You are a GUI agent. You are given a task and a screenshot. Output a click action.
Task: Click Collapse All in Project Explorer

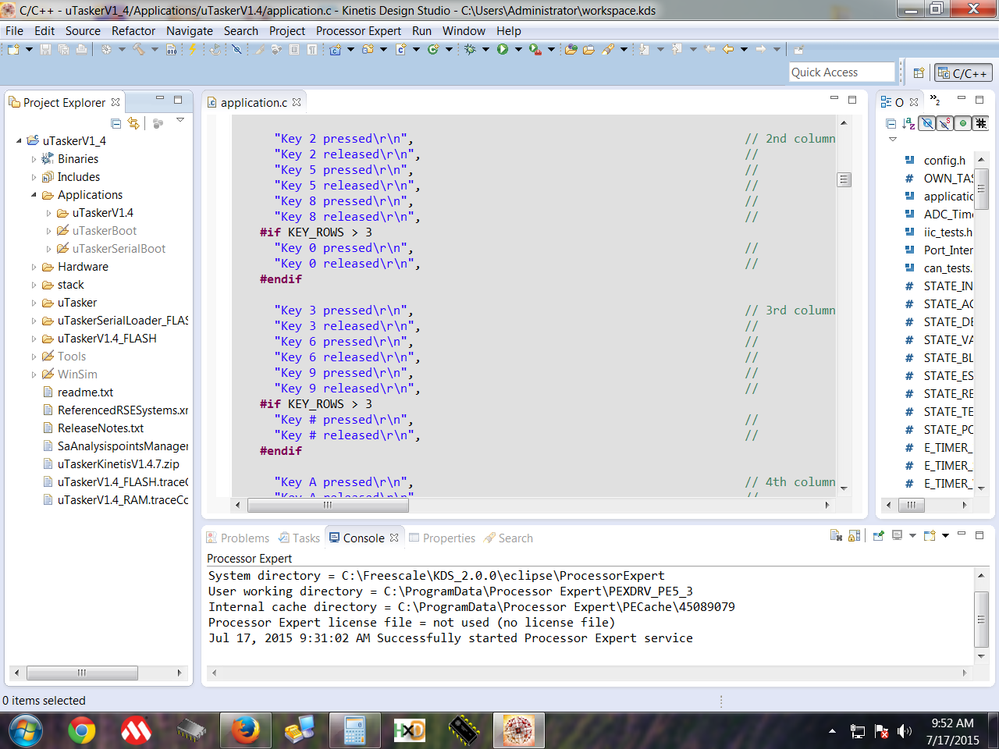pyautogui.click(x=116, y=124)
